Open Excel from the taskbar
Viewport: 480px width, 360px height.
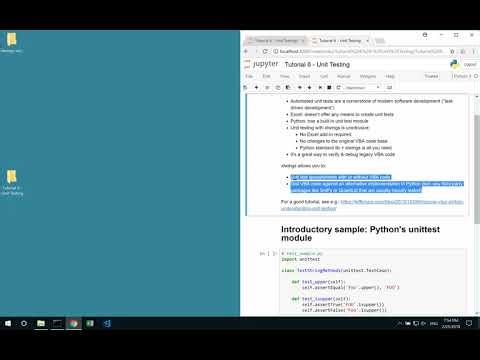90,323
